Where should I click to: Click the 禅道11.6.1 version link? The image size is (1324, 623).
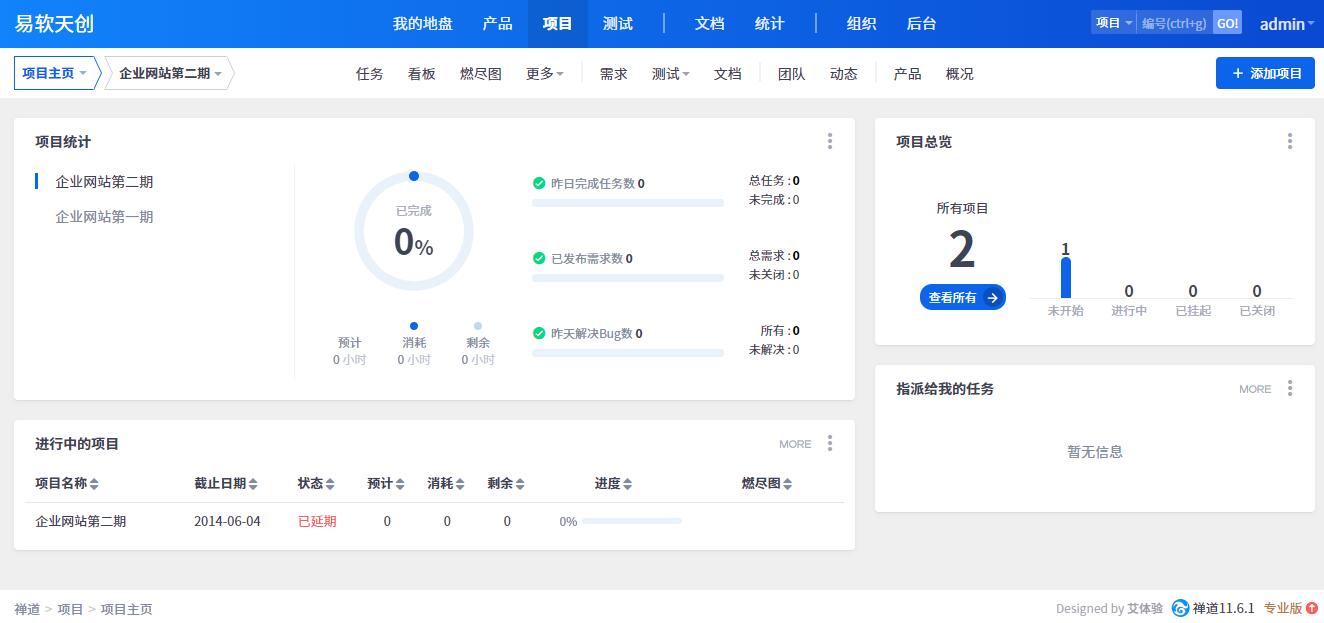coord(1224,608)
